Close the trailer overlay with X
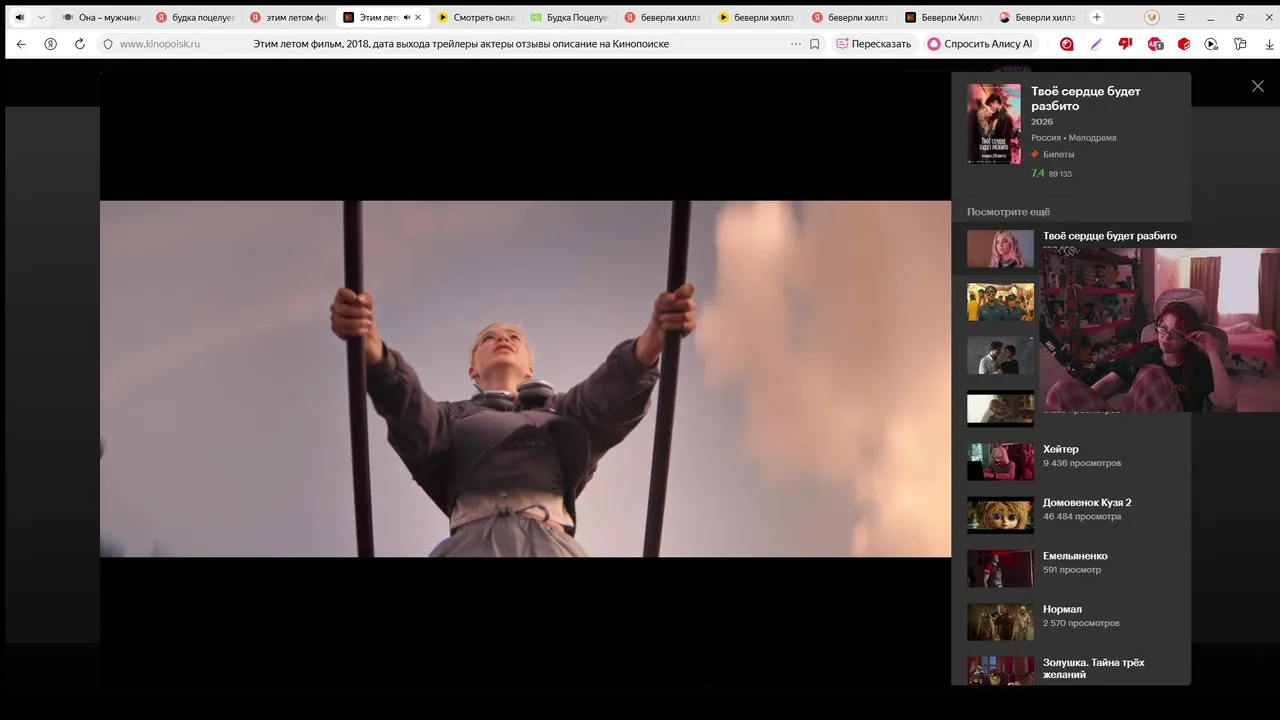This screenshot has width=1280, height=720. (x=1258, y=86)
